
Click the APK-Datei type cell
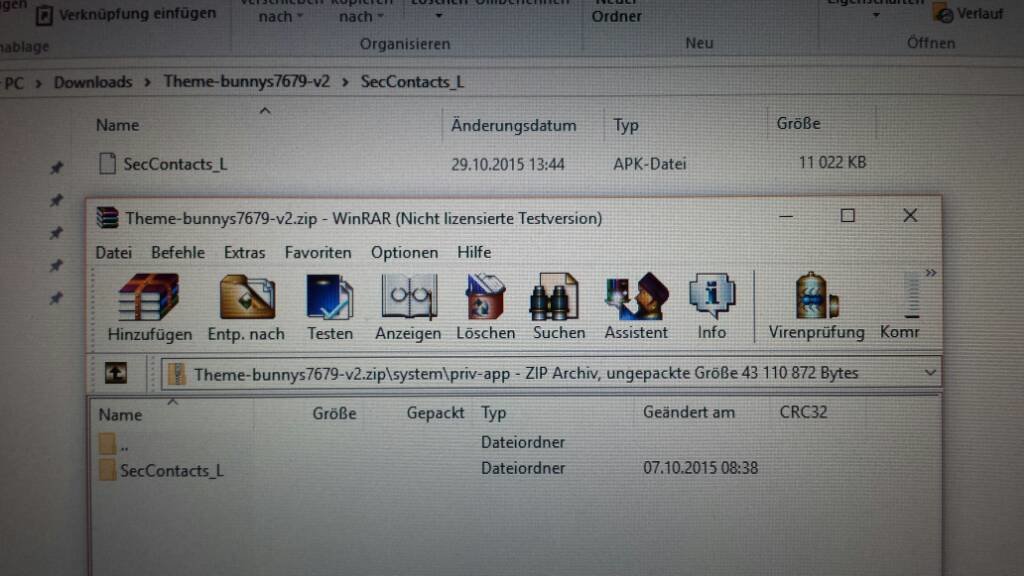[649, 164]
